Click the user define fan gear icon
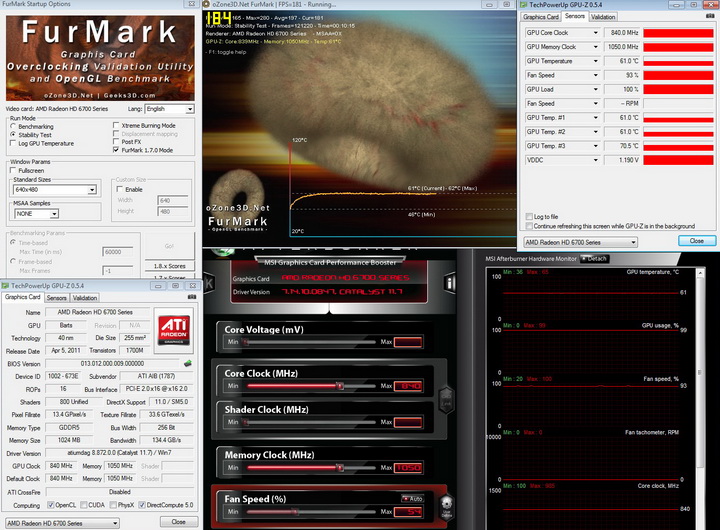Image resolution: width=720 pixels, height=530 pixels. click(x=446, y=506)
